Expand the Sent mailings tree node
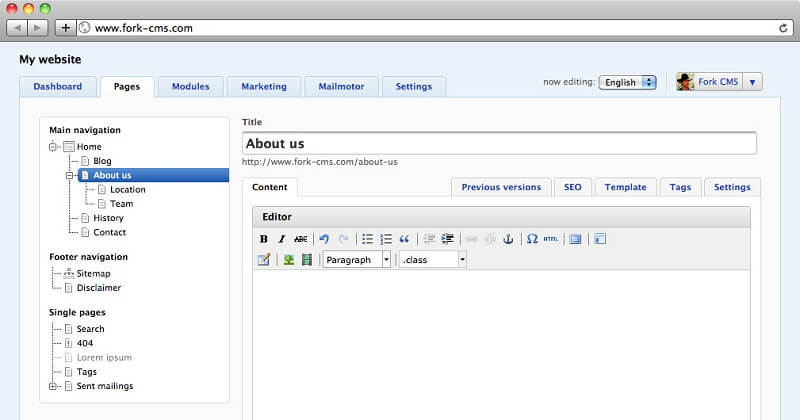This screenshot has height=420, width=800. [x=53, y=386]
